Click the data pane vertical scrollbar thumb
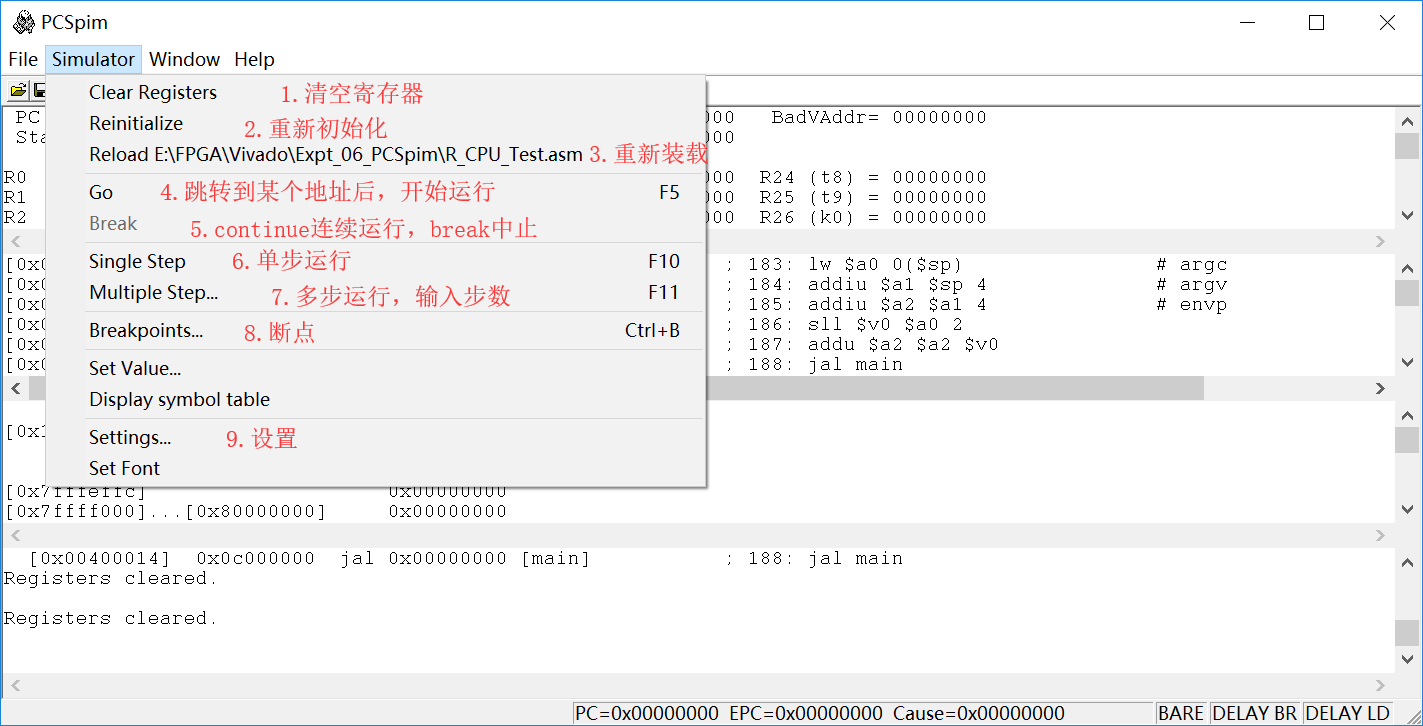The height and width of the screenshot is (726, 1423). [x=1406, y=441]
